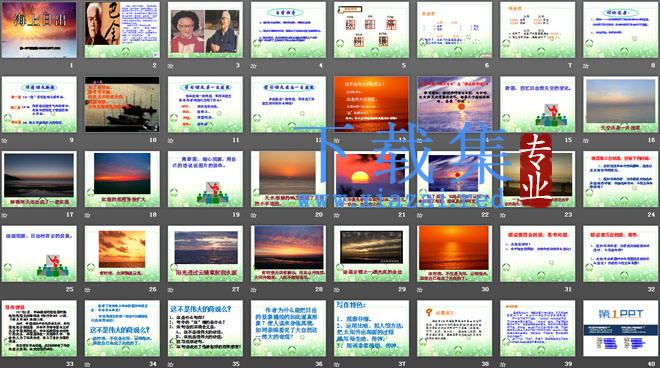This screenshot has width=660, height=368.
Task: Click the animation star icon under slide 39
Action: (x=503, y=364)
